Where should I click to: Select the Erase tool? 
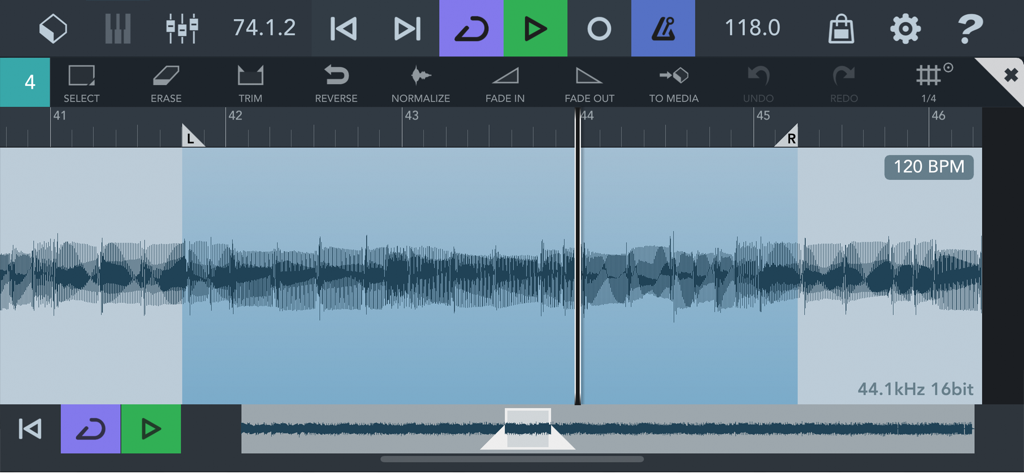tap(166, 83)
